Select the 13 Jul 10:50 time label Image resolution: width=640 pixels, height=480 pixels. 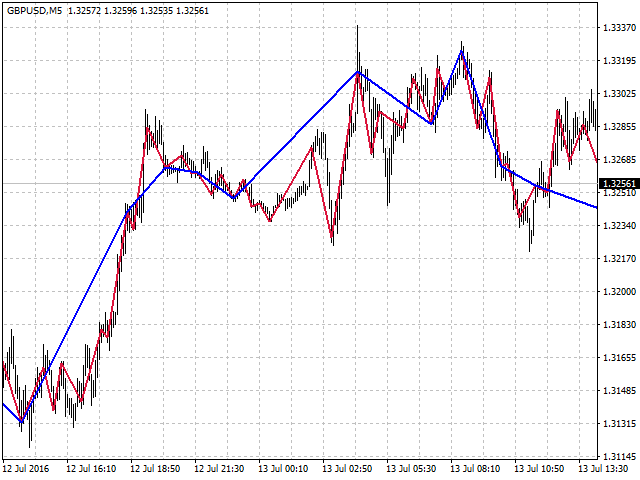tap(539, 469)
